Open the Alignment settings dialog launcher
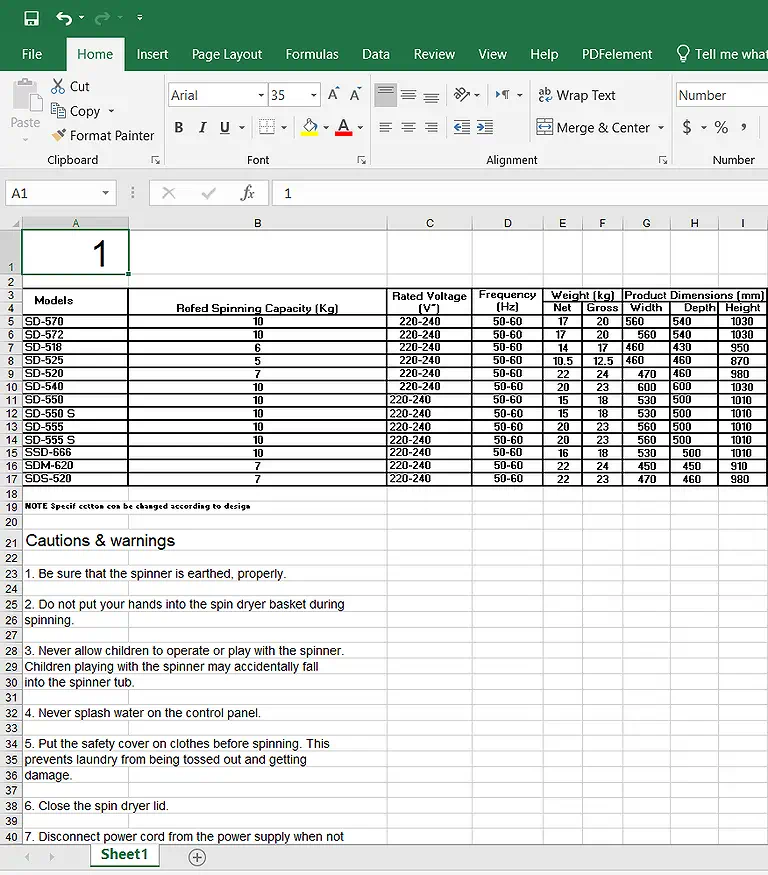The height and width of the screenshot is (875, 768). [663, 160]
